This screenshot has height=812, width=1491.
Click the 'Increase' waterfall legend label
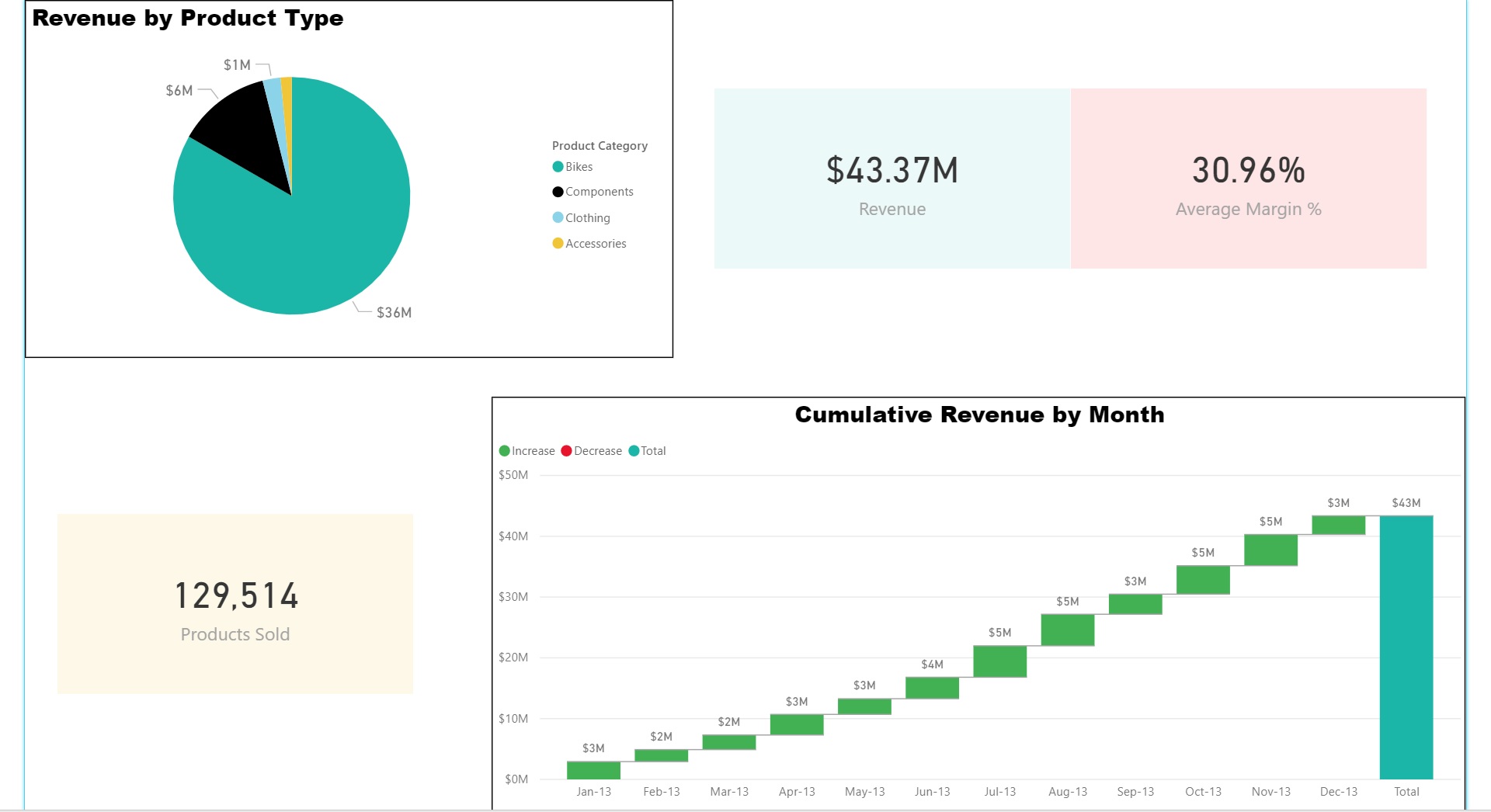(x=533, y=451)
